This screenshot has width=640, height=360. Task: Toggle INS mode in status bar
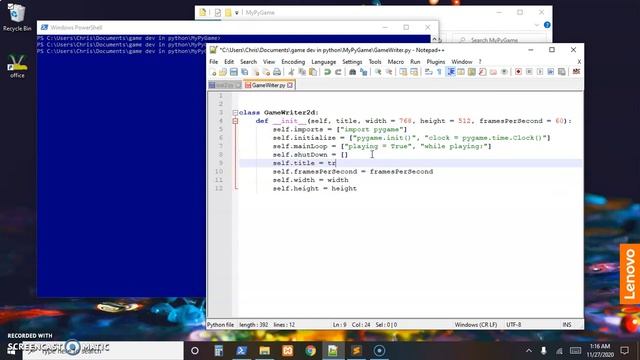click(567, 325)
